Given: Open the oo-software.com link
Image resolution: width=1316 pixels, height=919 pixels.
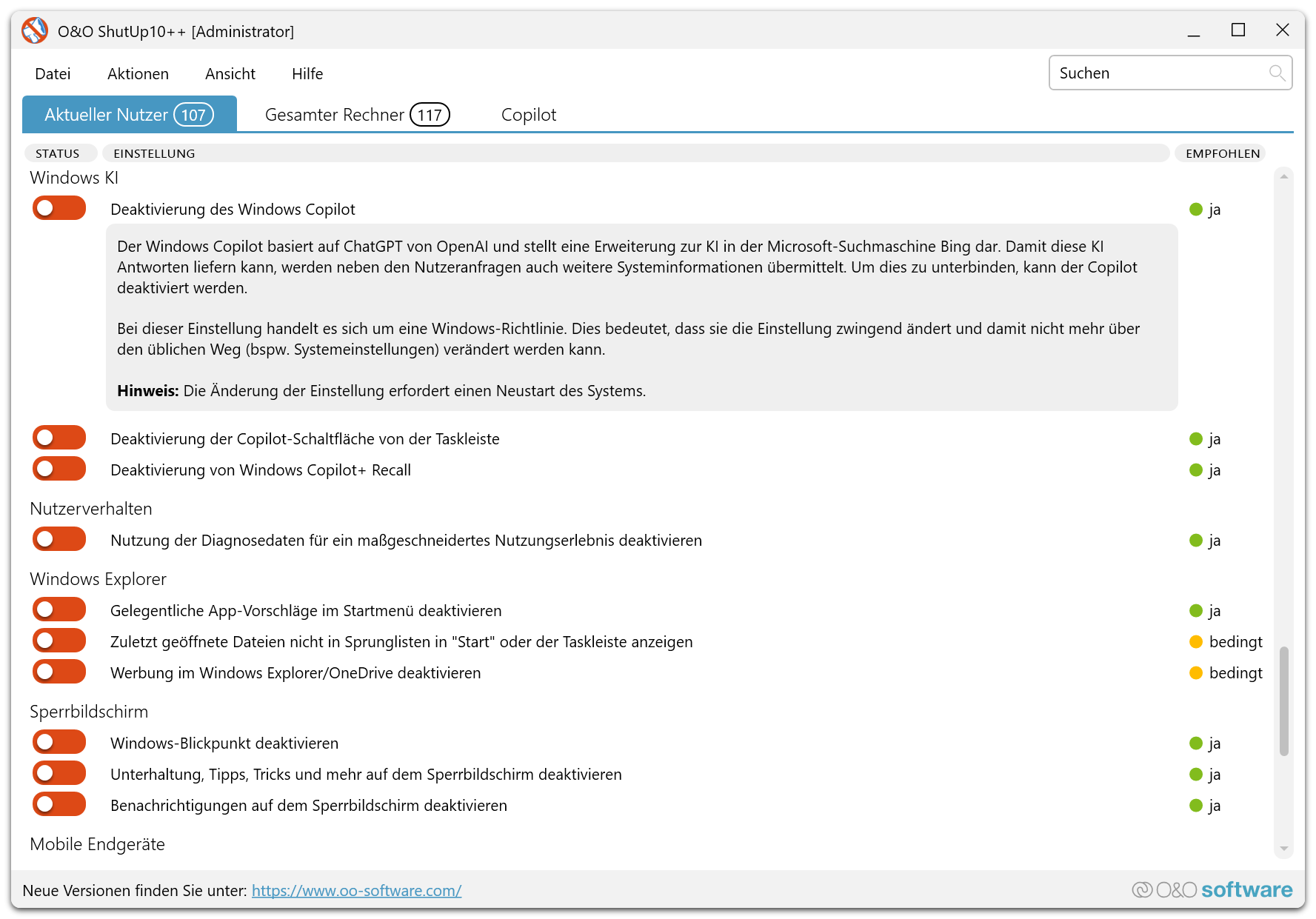Looking at the screenshot, I should tap(356, 891).
